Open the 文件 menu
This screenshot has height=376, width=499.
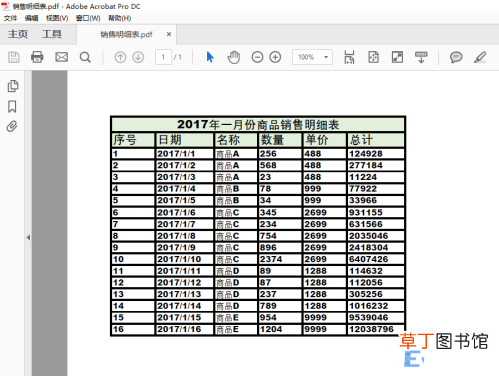click(x=10, y=18)
